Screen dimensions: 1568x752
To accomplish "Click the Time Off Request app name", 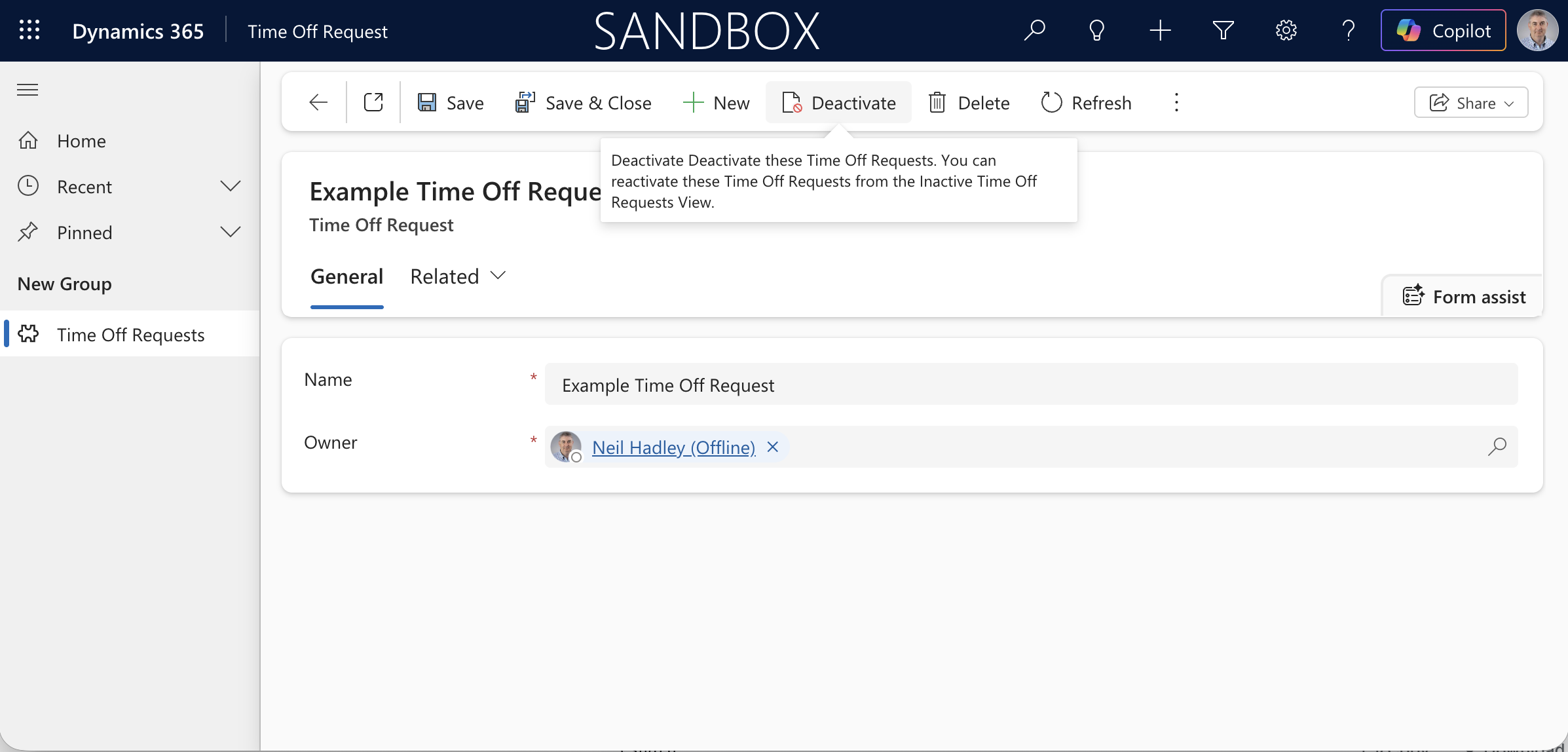I will click(x=317, y=31).
